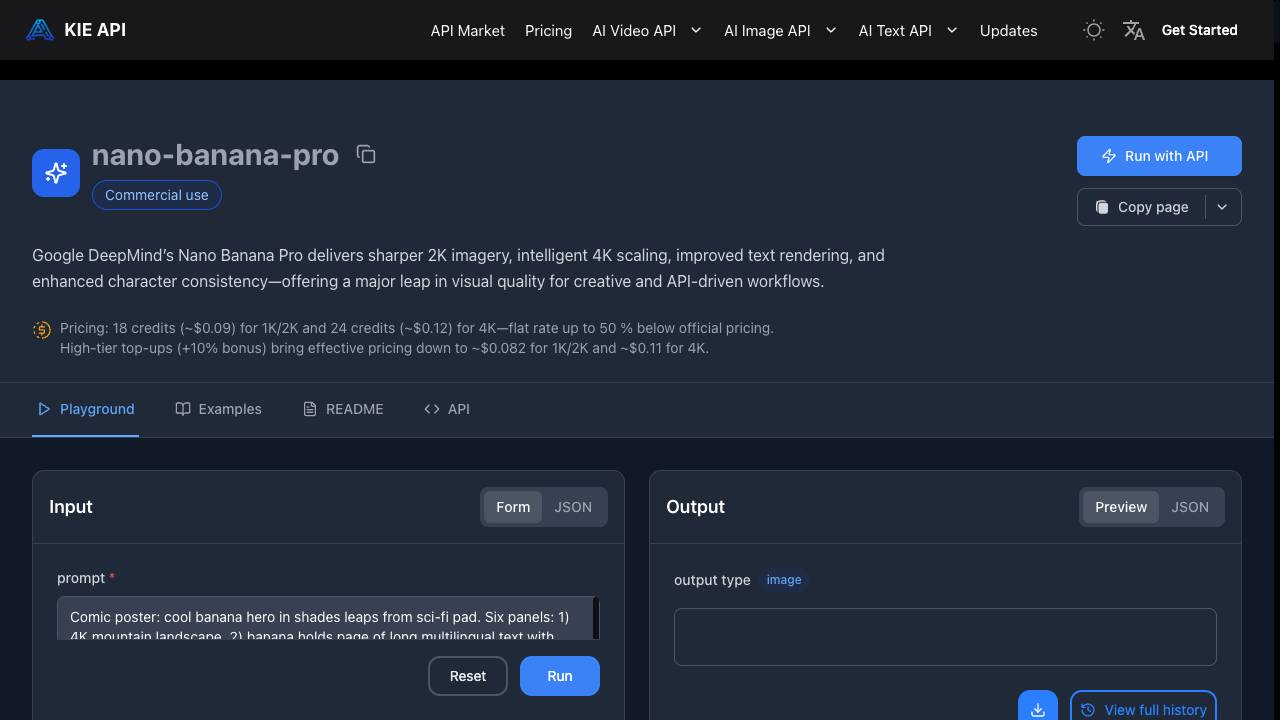The image size is (1280, 720).
Task: Click the 'output type' label
Action: pyautogui.click(x=712, y=580)
